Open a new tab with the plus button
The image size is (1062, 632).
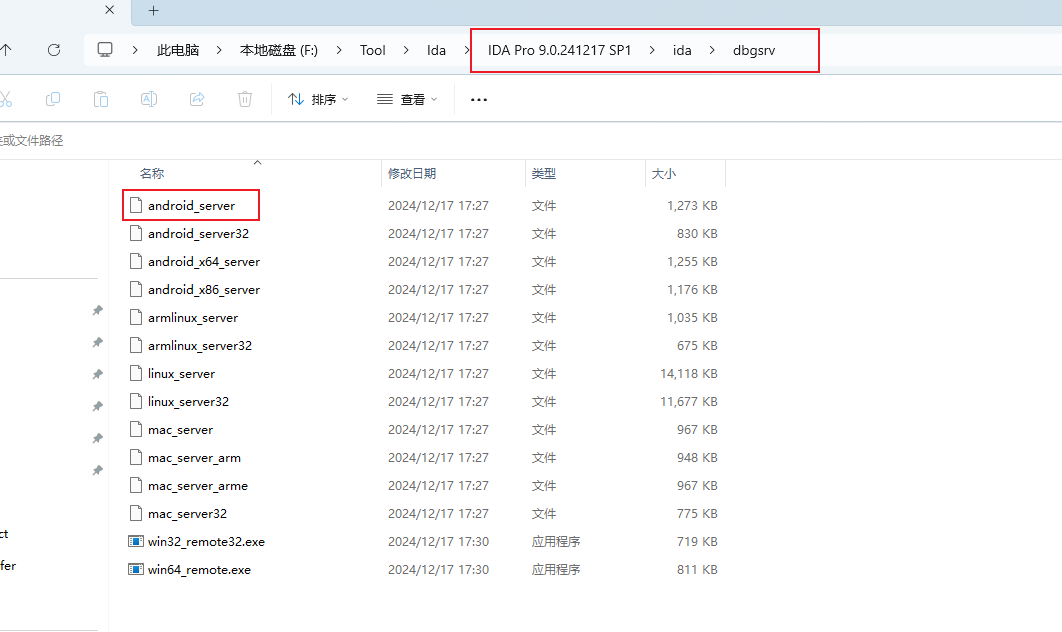pyautogui.click(x=153, y=11)
